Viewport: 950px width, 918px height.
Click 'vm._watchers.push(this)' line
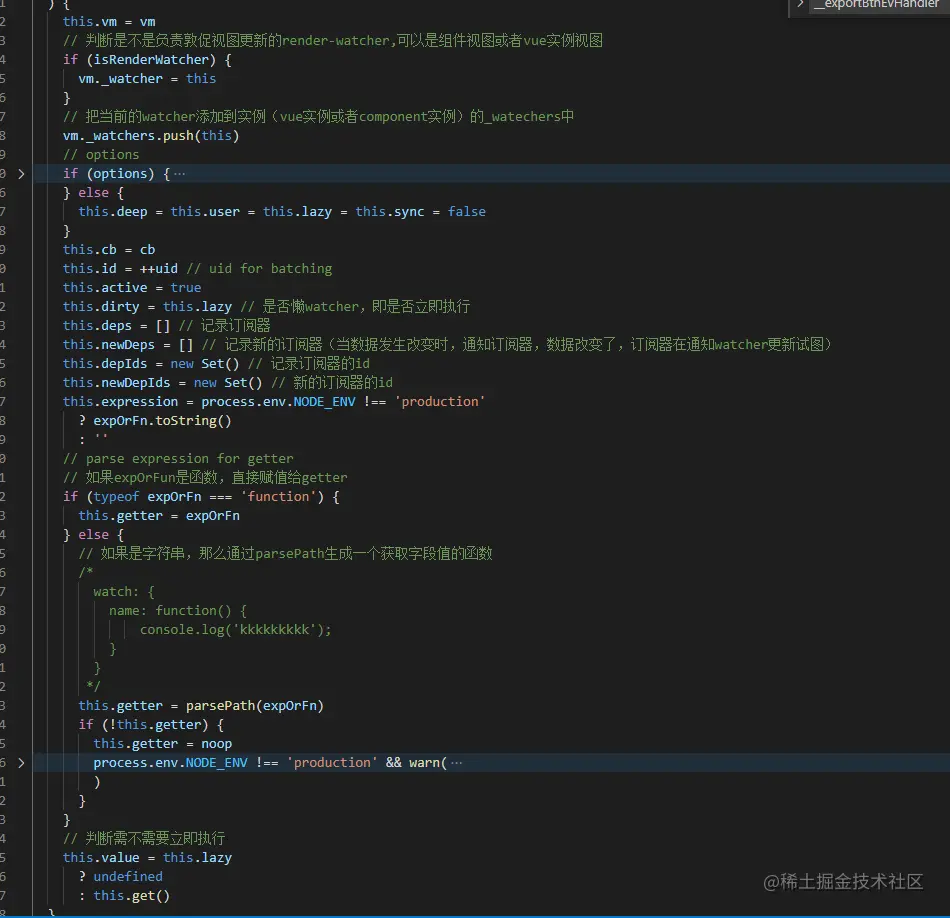pyautogui.click(x=151, y=136)
